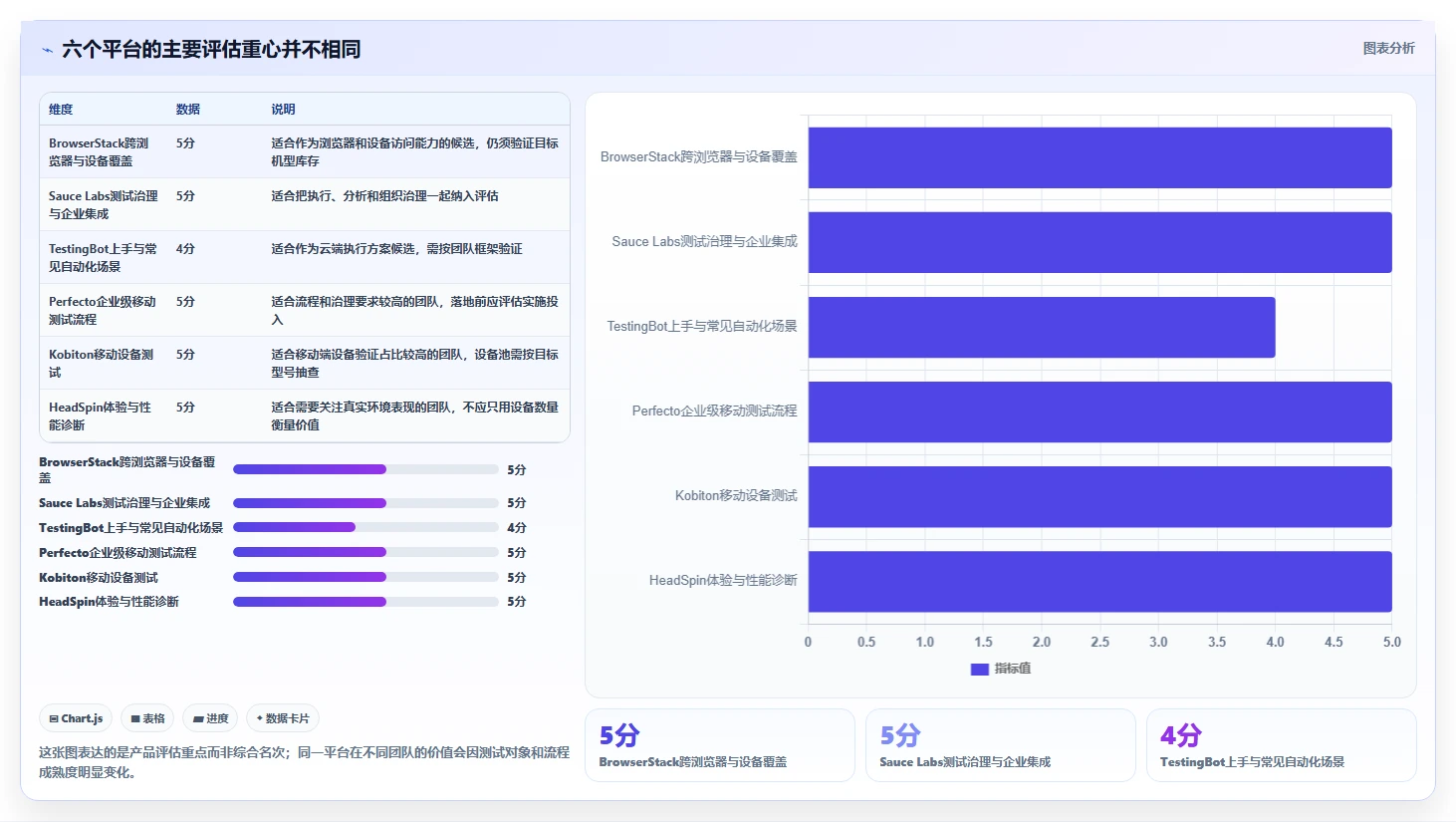The height and width of the screenshot is (822, 1456).
Task: Select the 表格 tag
Action: (x=147, y=718)
